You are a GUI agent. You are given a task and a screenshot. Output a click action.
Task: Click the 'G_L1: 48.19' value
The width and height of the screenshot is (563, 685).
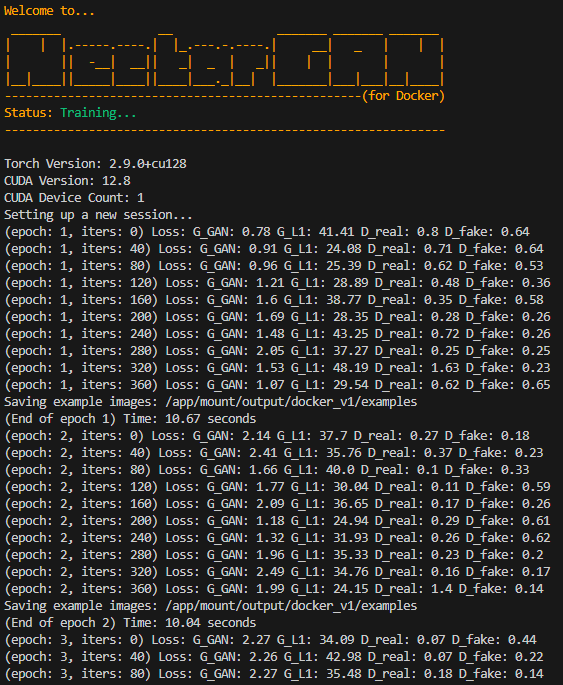coord(330,368)
